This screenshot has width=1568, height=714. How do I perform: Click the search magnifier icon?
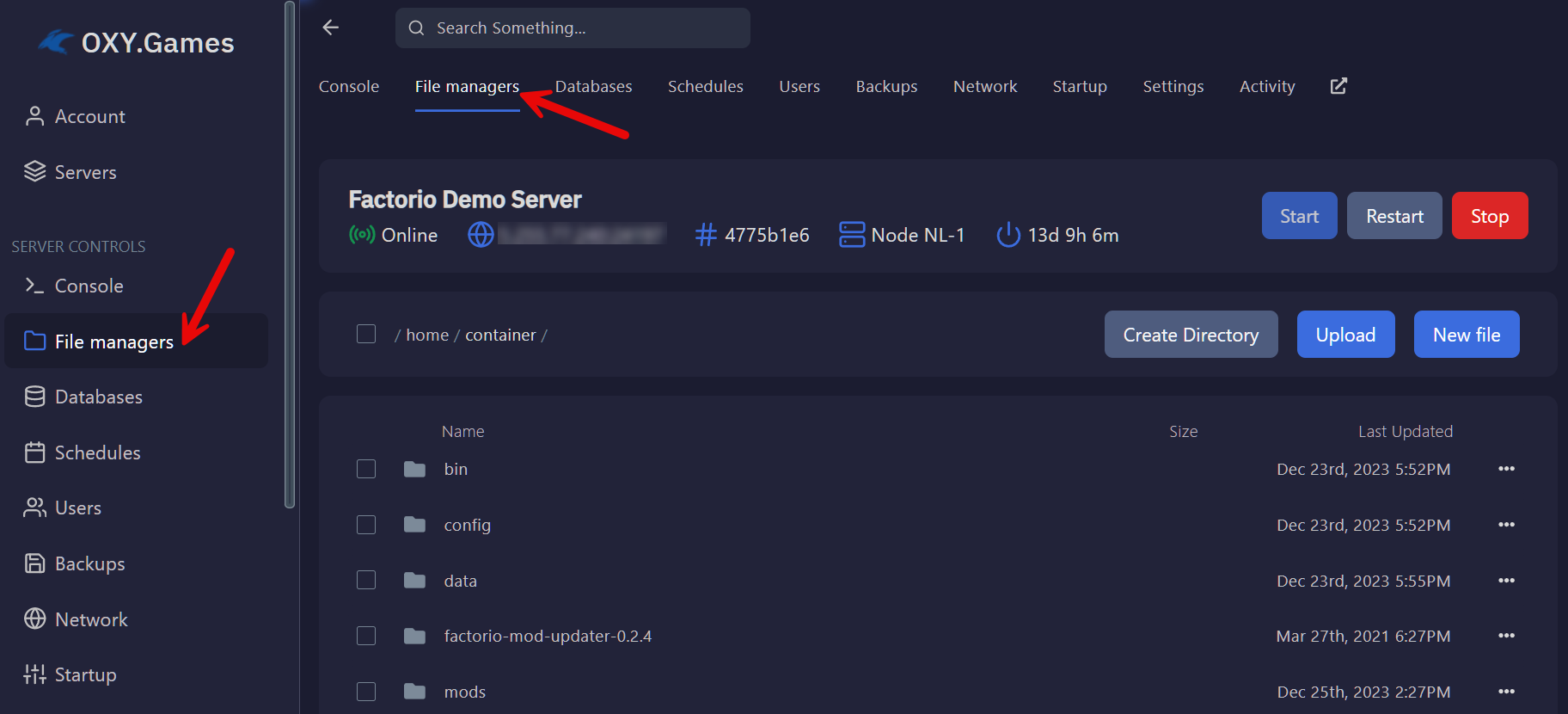point(416,28)
